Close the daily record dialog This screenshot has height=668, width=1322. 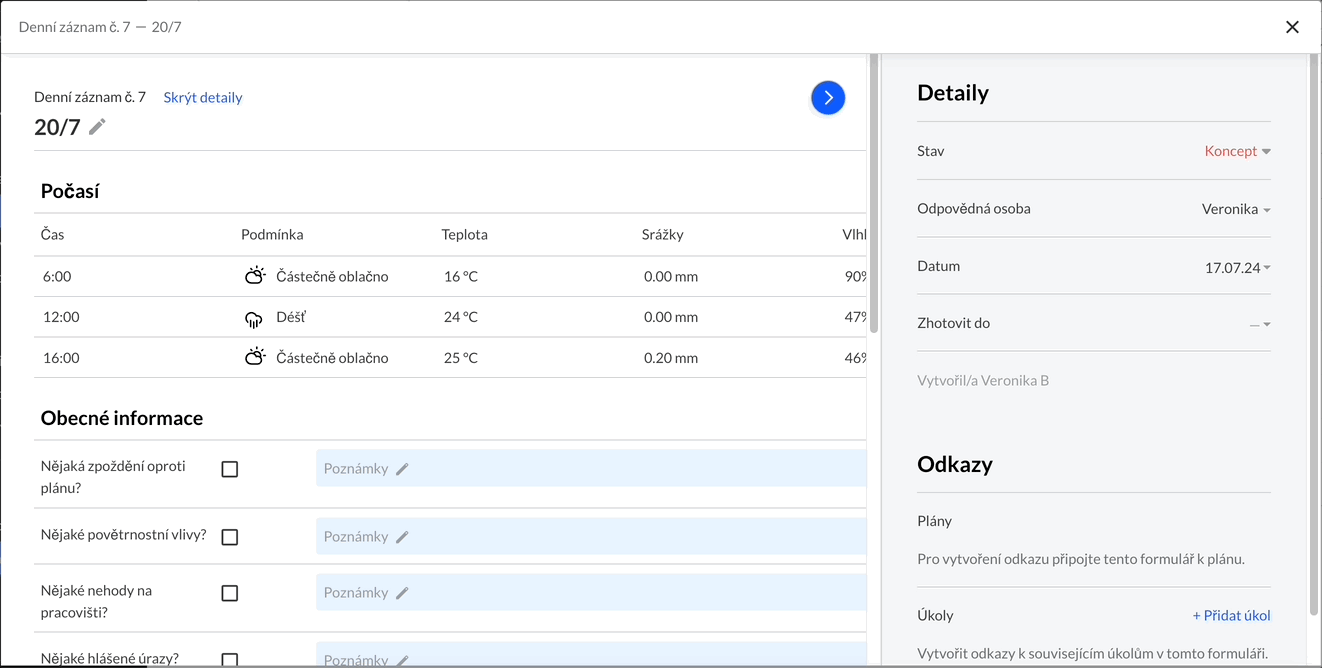point(1292,27)
